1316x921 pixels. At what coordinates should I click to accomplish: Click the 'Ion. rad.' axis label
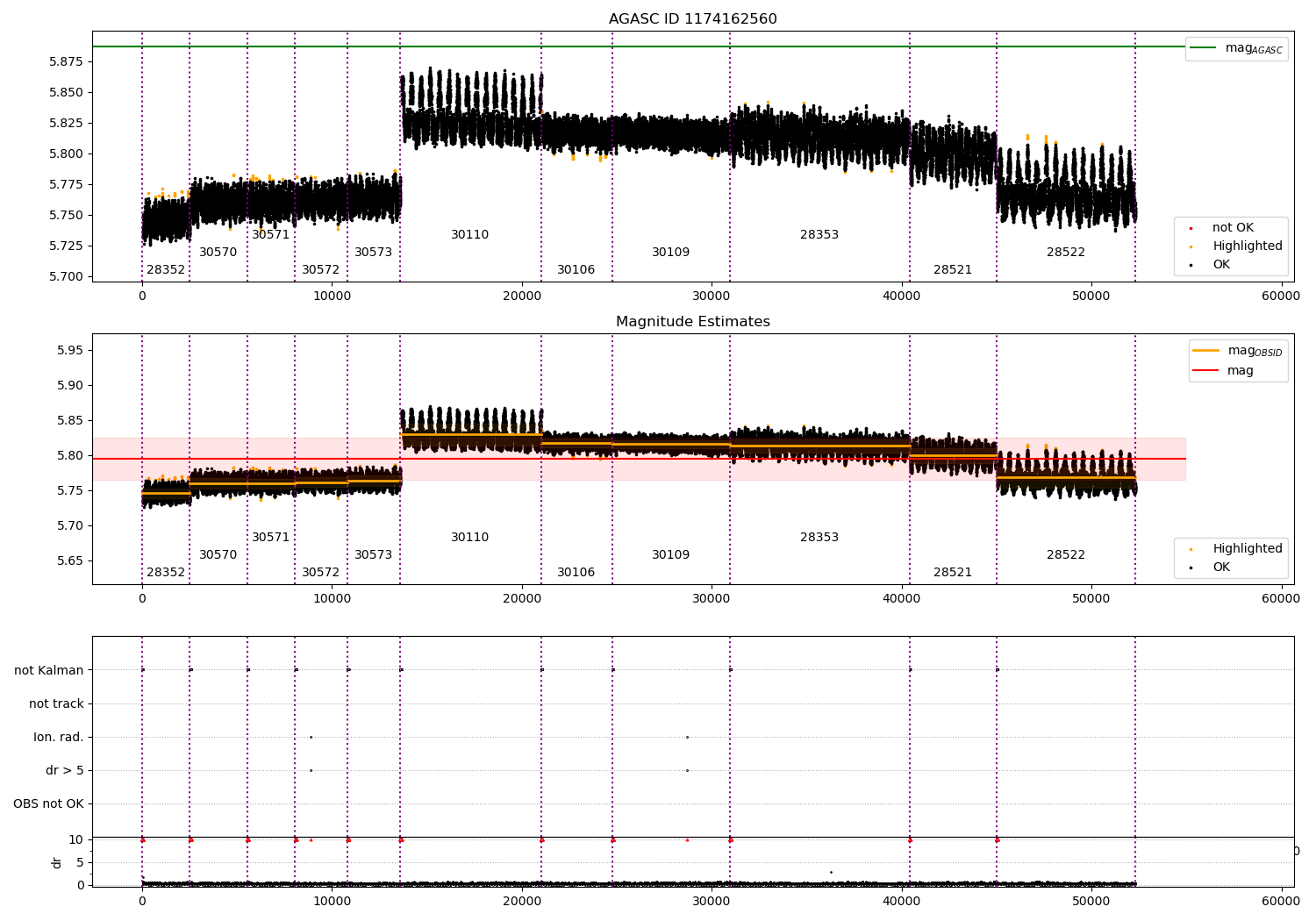(59, 738)
